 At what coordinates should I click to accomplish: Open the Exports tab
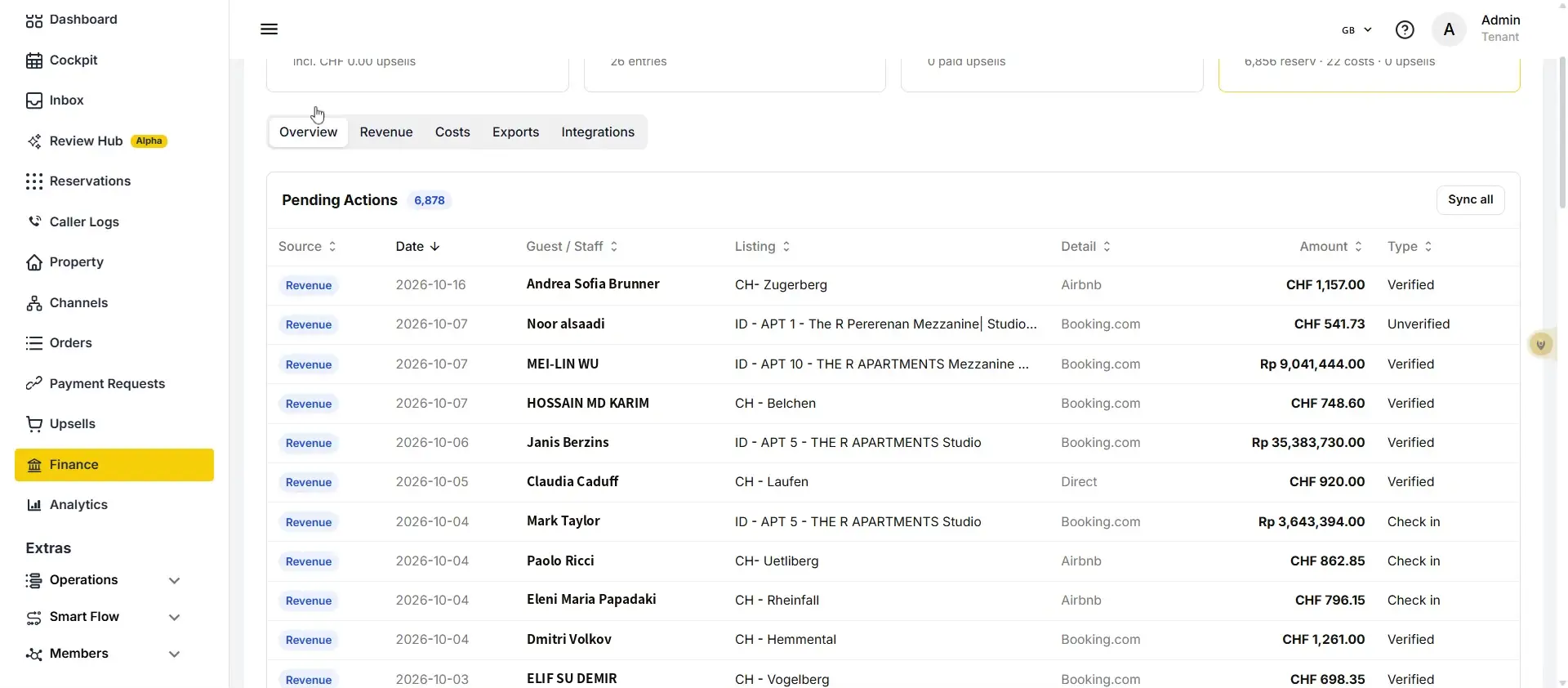[x=515, y=132]
